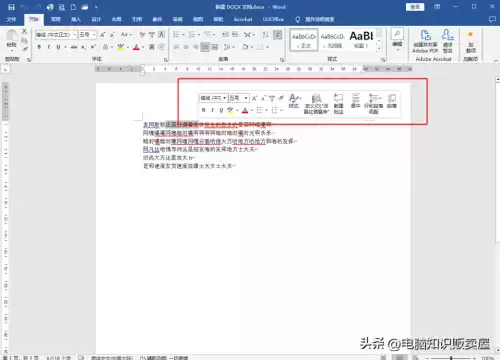Select the No Spacing style in gallery

[x=332, y=40]
